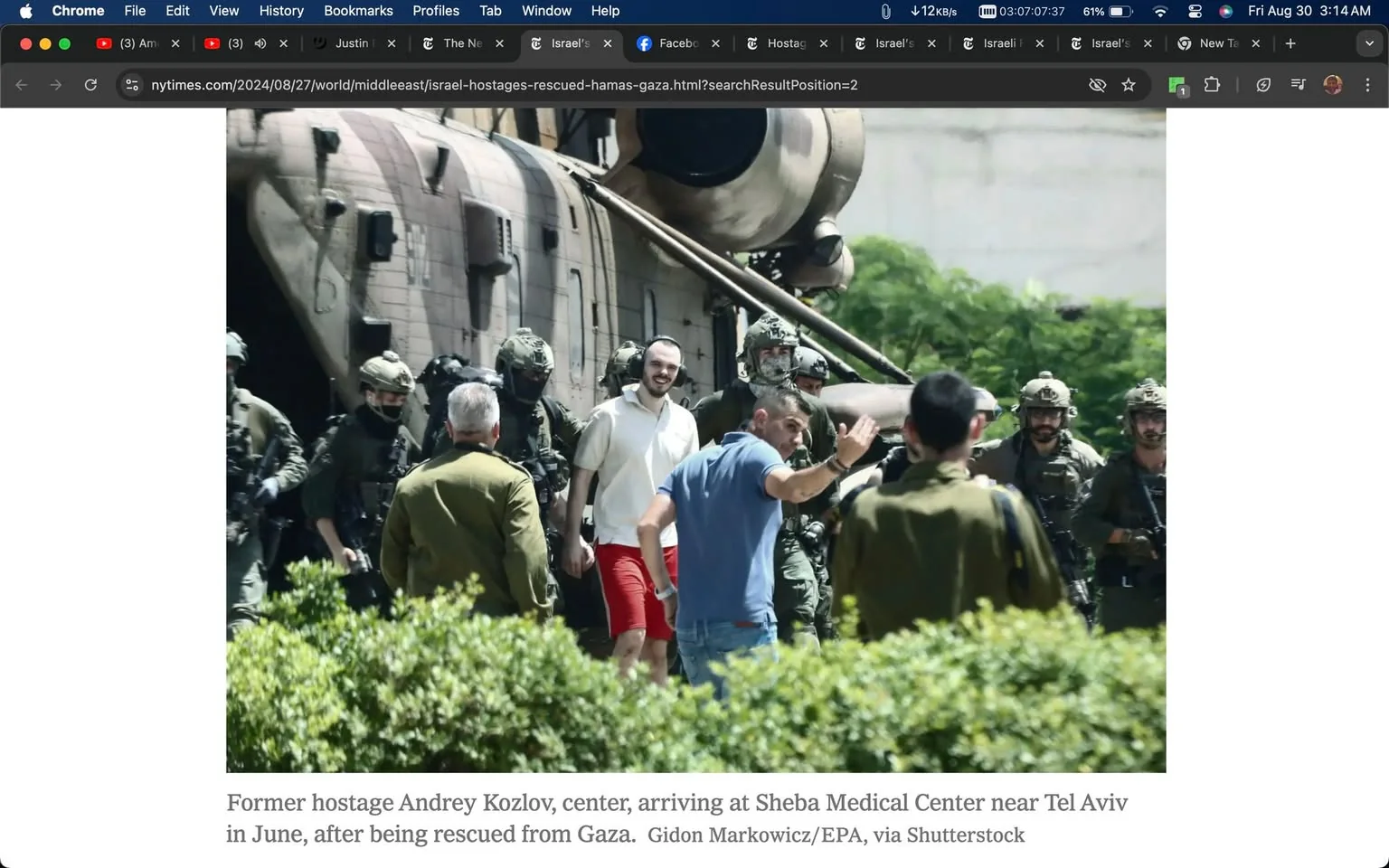This screenshot has height=868, width=1389.
Task: Open the Edit menu
Action: (x=177, y=11)
